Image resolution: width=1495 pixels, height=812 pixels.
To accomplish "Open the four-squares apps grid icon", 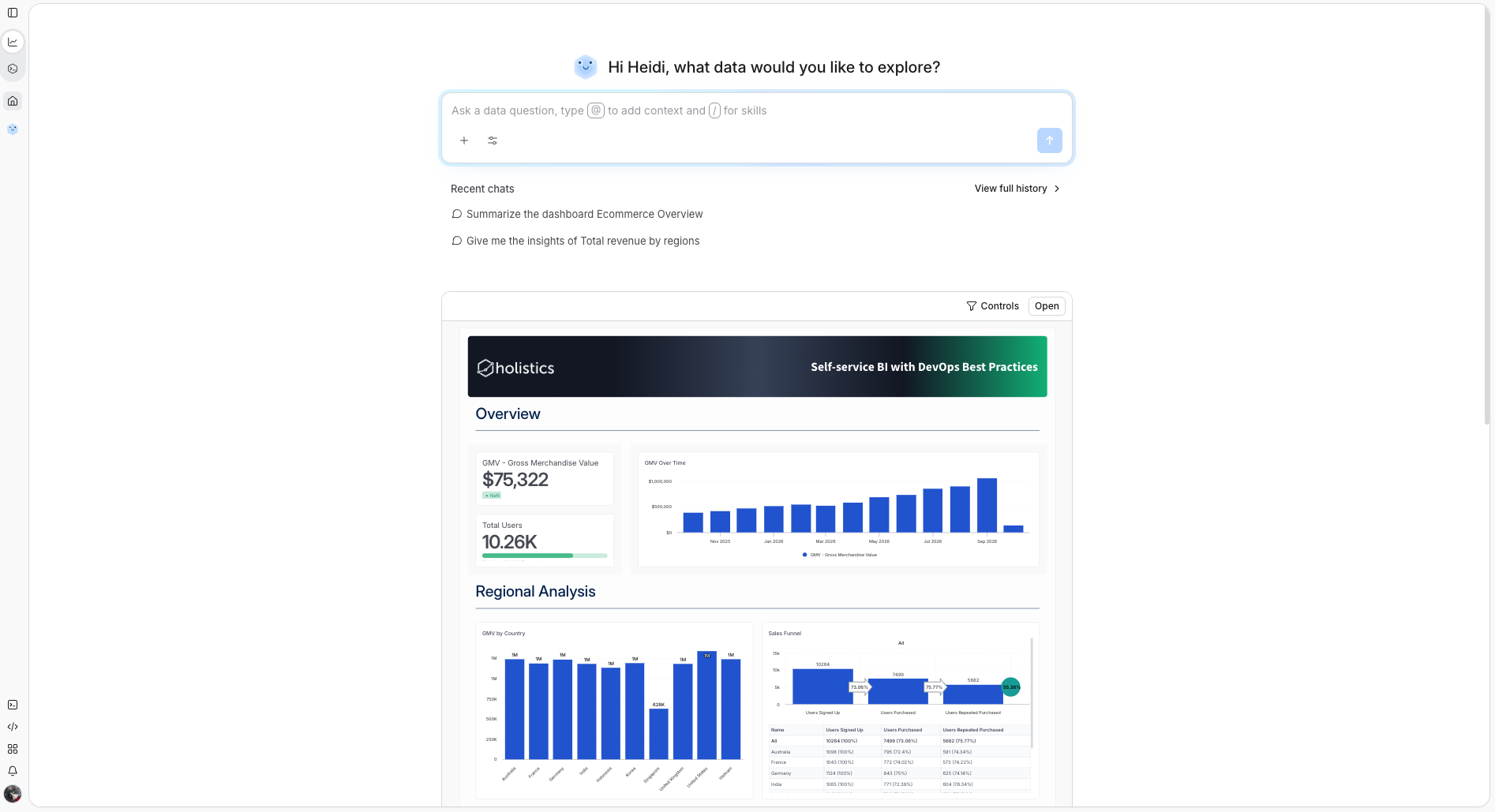I will (13, 749).
